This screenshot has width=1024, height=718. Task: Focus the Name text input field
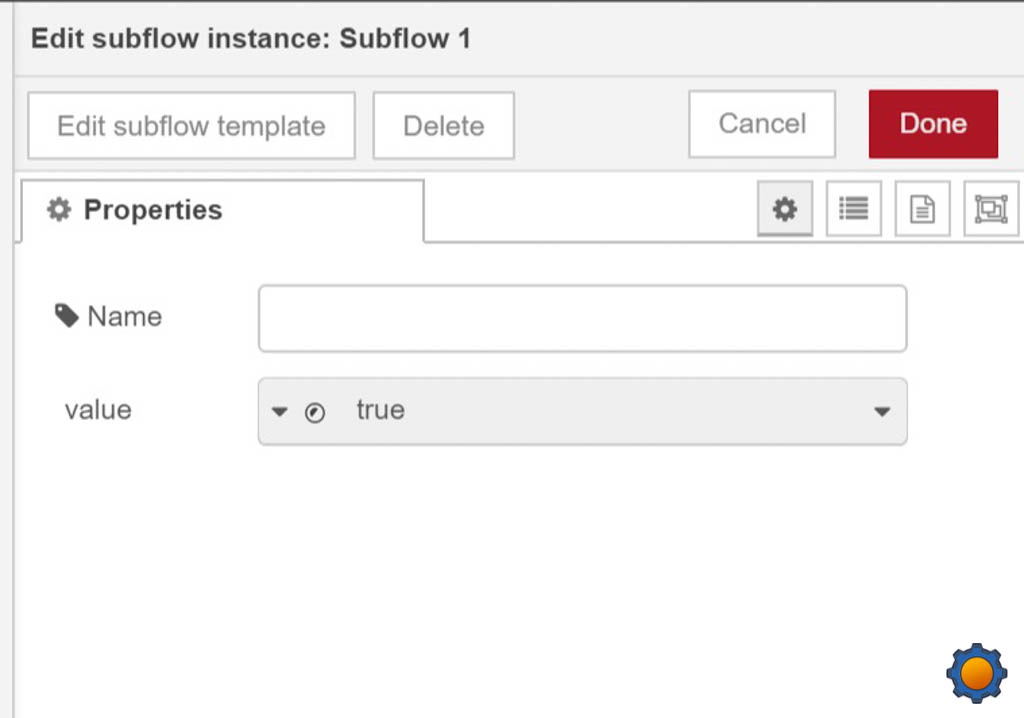(x=582, y=318)
